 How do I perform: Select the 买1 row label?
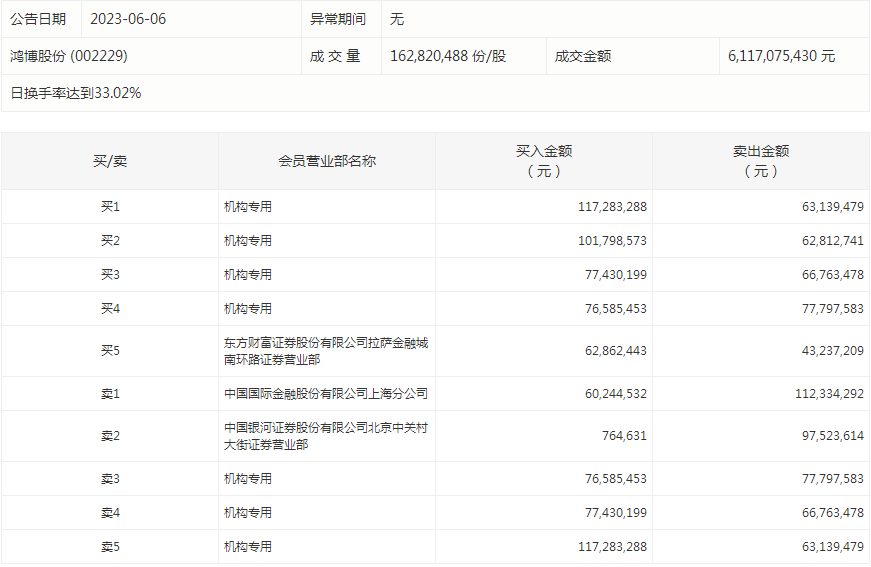[110, 207]
